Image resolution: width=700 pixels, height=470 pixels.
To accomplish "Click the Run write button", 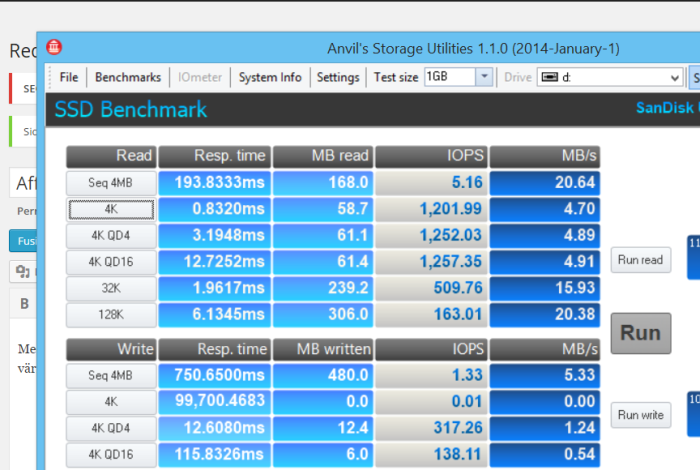I will [640, 414].
